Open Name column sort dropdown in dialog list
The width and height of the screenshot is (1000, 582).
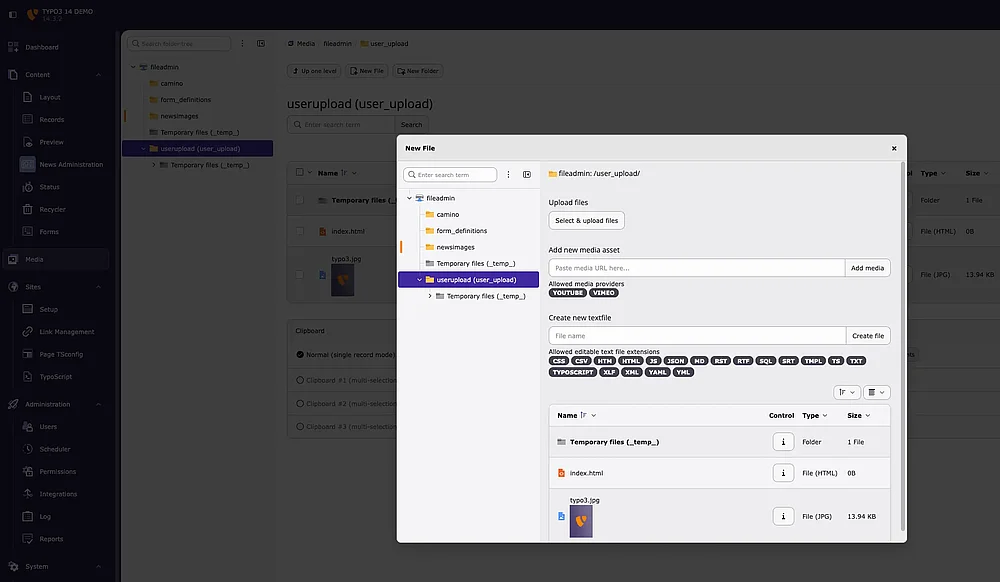click(x=589, y=416)
